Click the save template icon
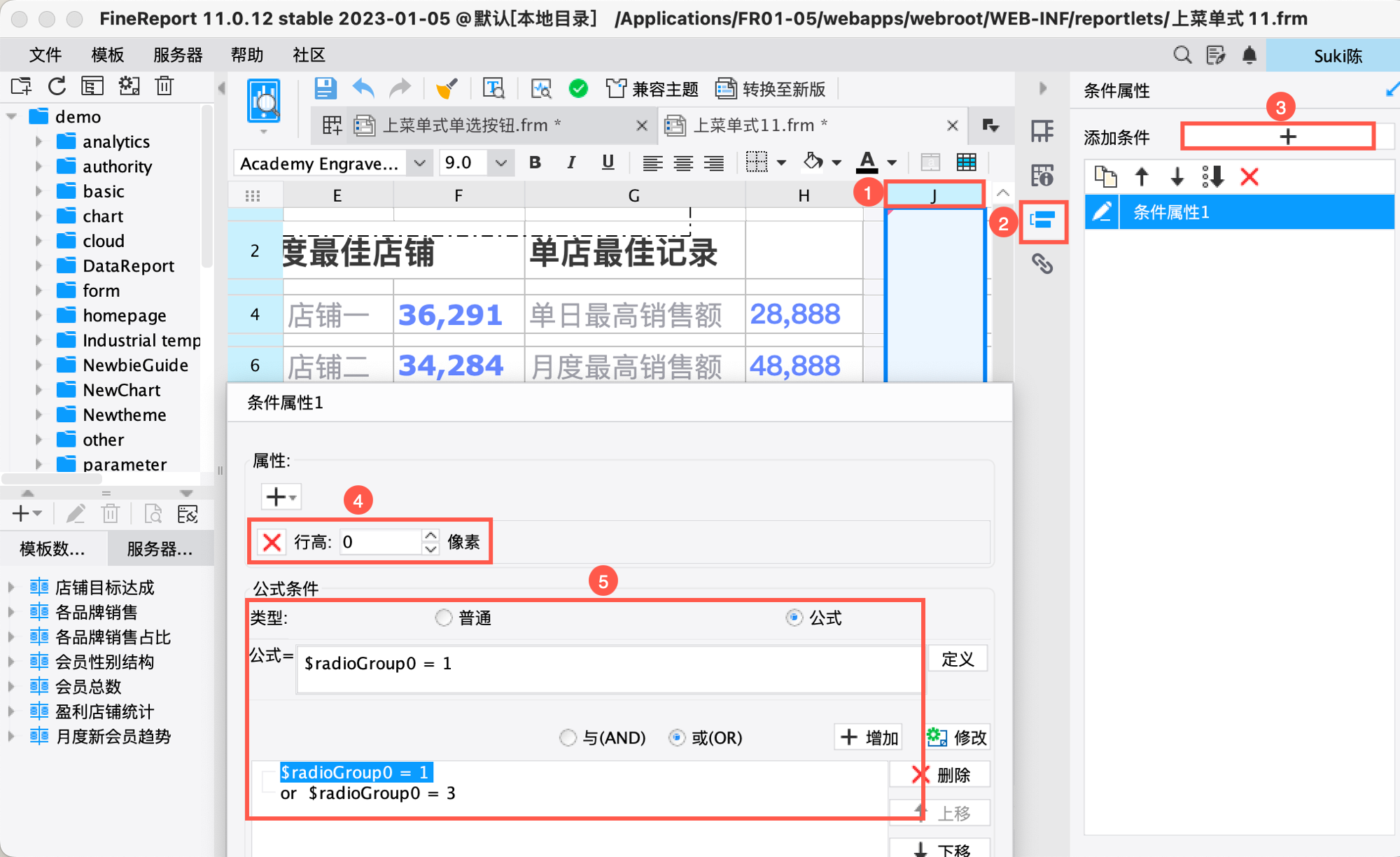Viewport: 1400px width, 857px height. [325, 89]
